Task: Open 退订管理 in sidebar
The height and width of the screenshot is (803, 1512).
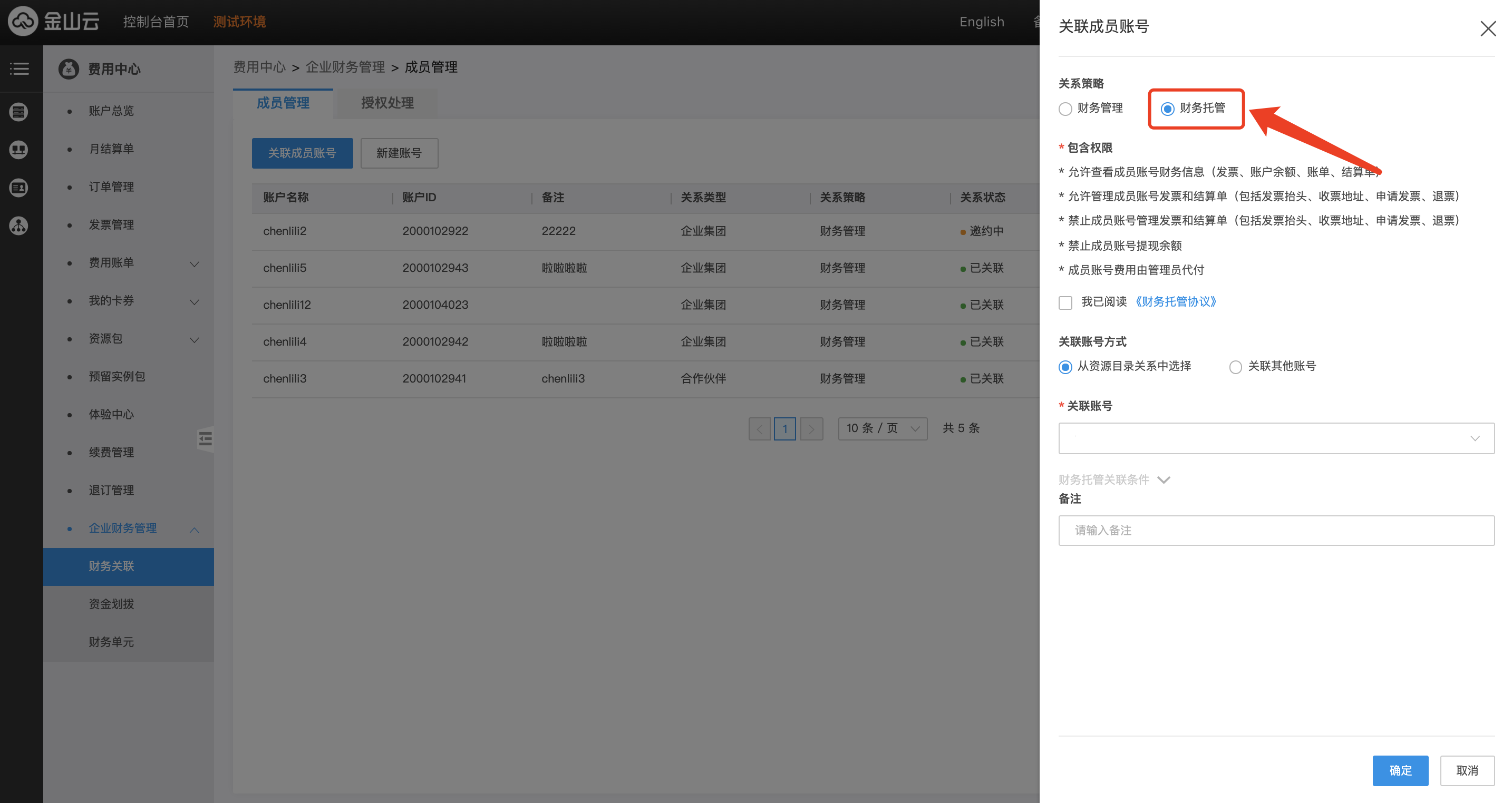Action: pos(111,490)
